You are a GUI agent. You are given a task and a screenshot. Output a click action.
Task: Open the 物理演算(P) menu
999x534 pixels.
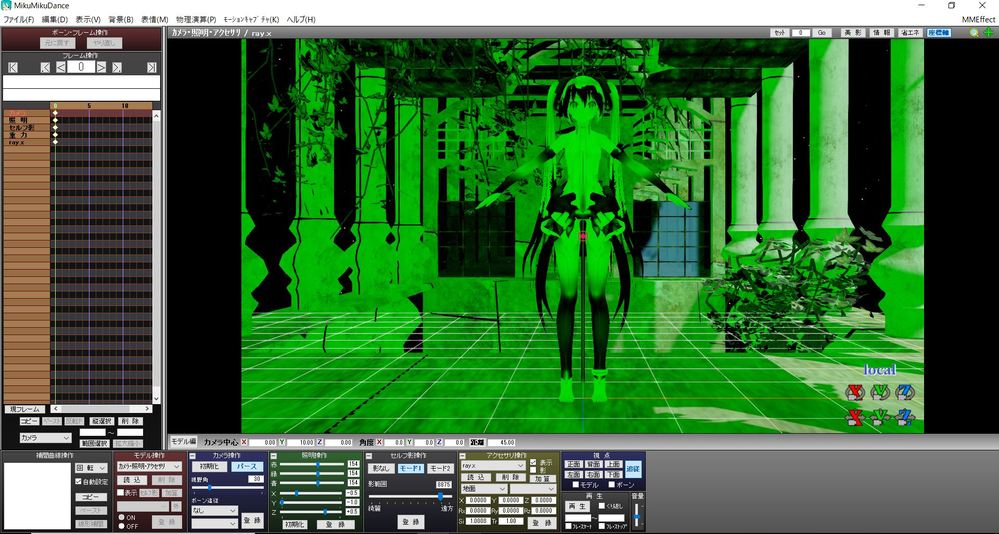pos(196,19)
